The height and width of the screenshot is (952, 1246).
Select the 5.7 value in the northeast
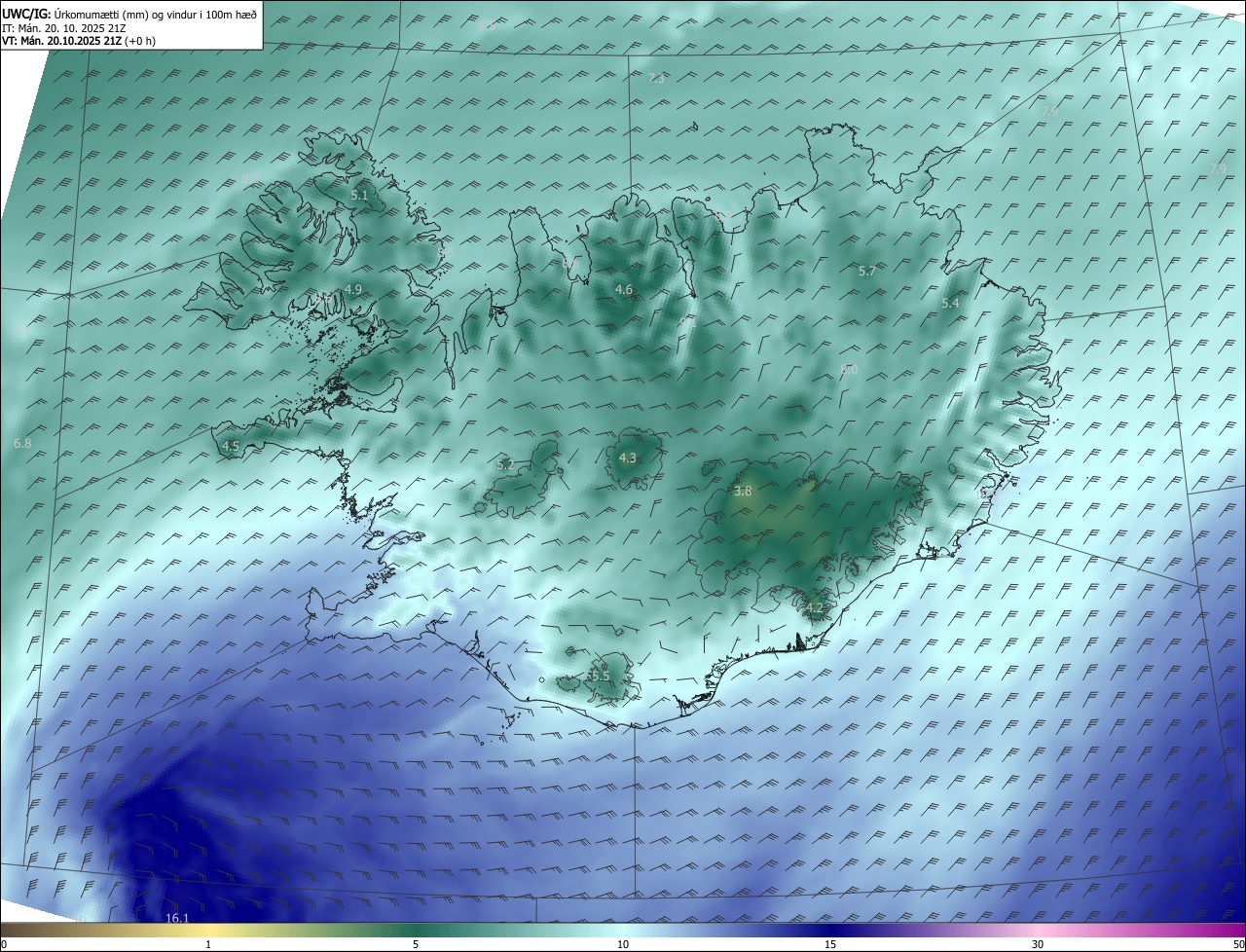click(867, 272)
